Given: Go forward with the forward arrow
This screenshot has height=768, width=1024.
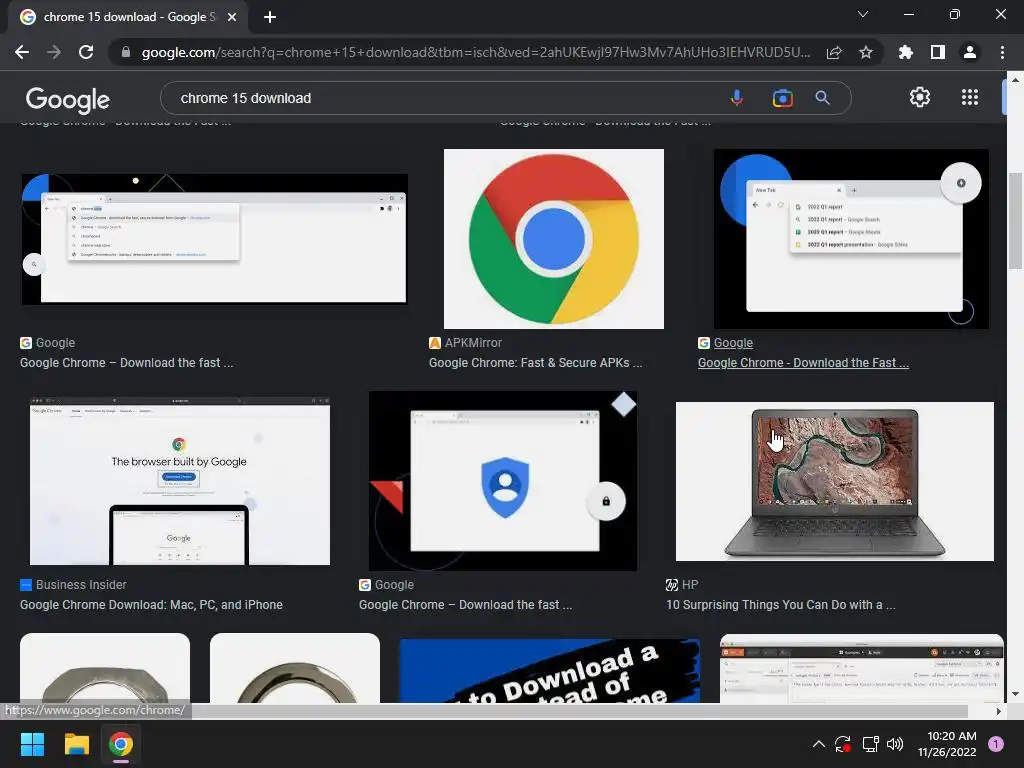Looking at the screenshot, I should click(54, 52).
